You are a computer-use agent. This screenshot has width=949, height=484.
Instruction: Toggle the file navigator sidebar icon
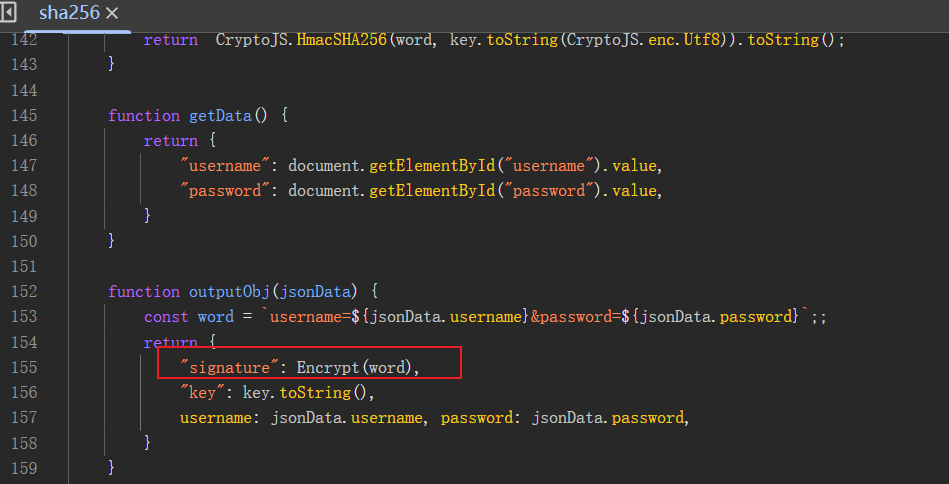pyautogui.click(x=8, y=11)
